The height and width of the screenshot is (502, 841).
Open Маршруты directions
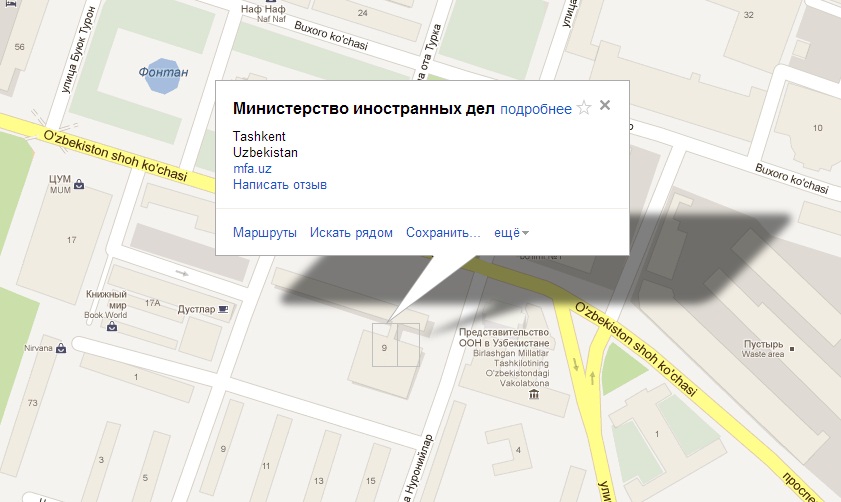[x=264, y=233]
